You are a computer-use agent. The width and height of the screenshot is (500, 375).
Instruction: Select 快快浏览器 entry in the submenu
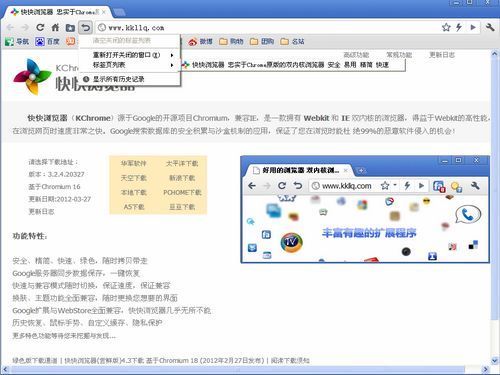[293, 65]
